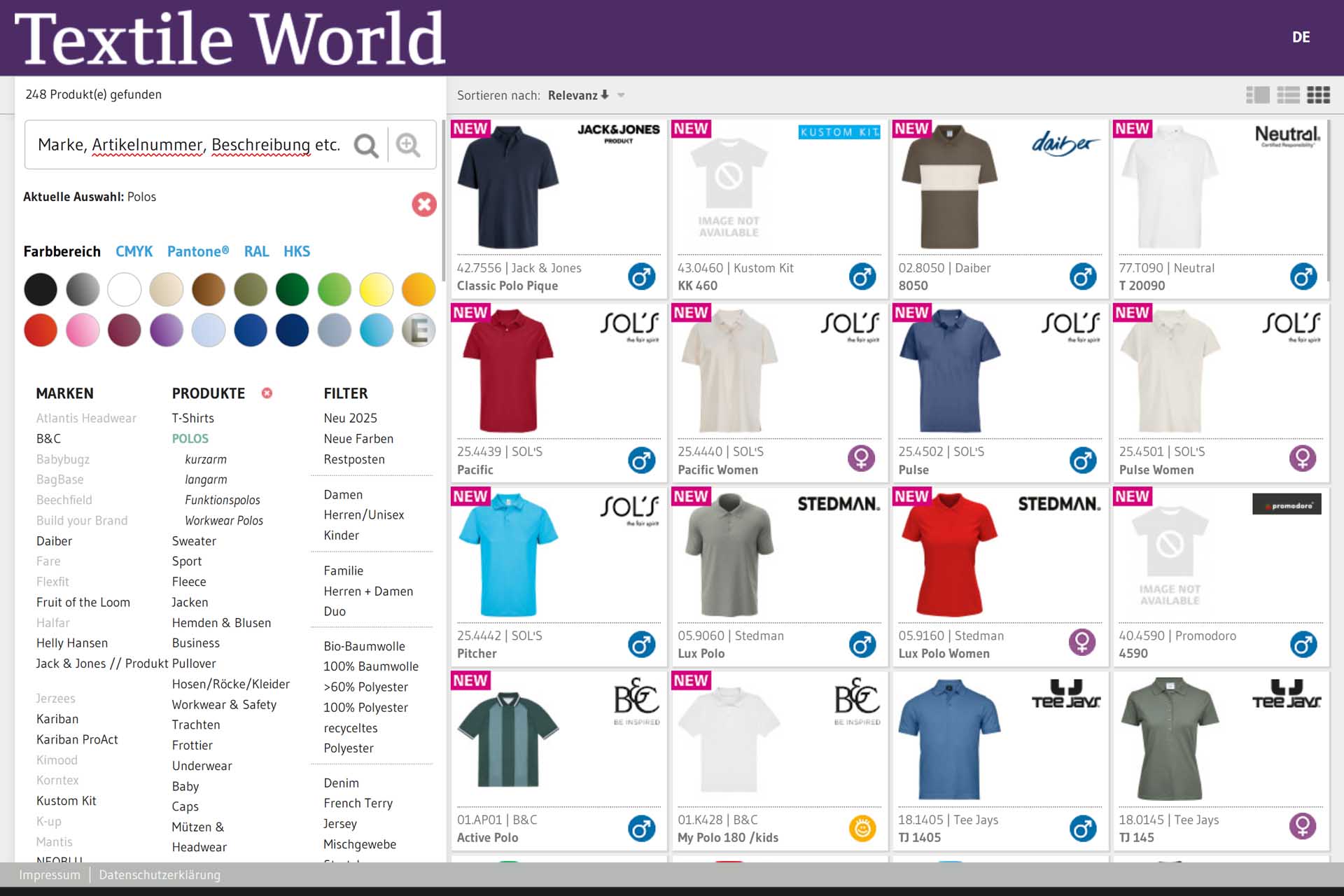Select the langarm polo subcategory

coord(206,479)
